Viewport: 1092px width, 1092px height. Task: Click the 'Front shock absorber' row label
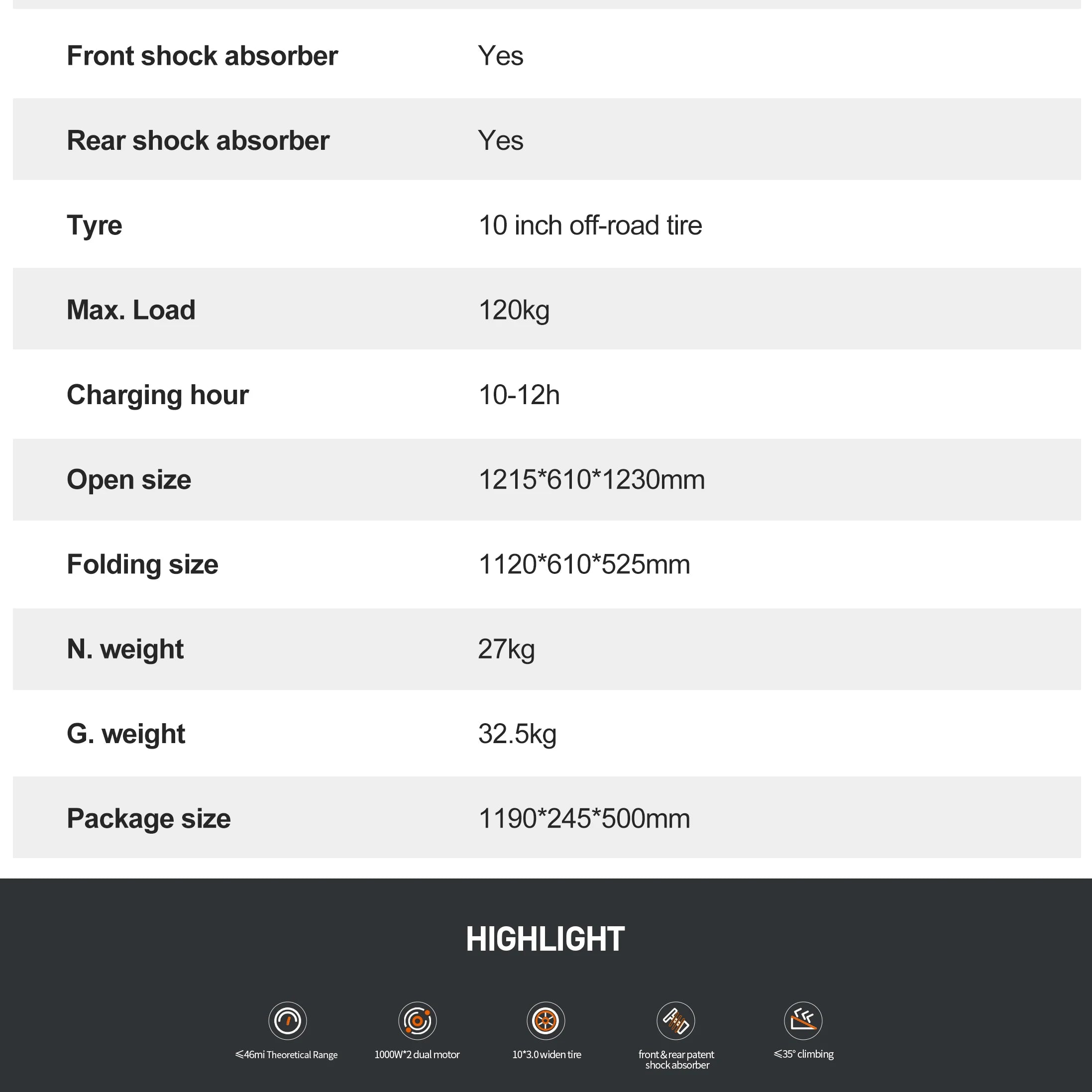tap(203, 56)
